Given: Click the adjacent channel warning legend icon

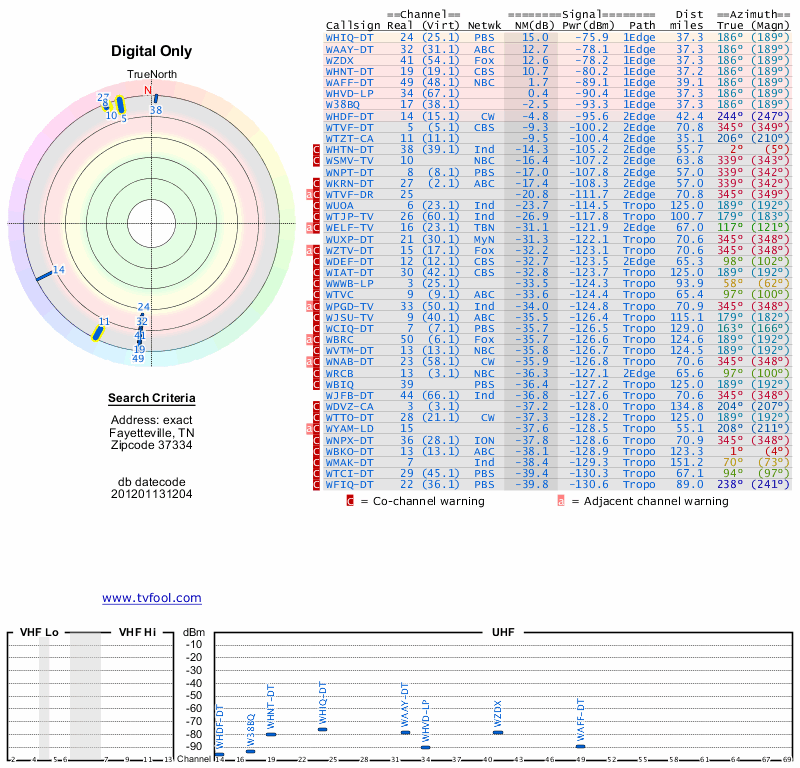Looking at the screenshot, I should (561, 501).
